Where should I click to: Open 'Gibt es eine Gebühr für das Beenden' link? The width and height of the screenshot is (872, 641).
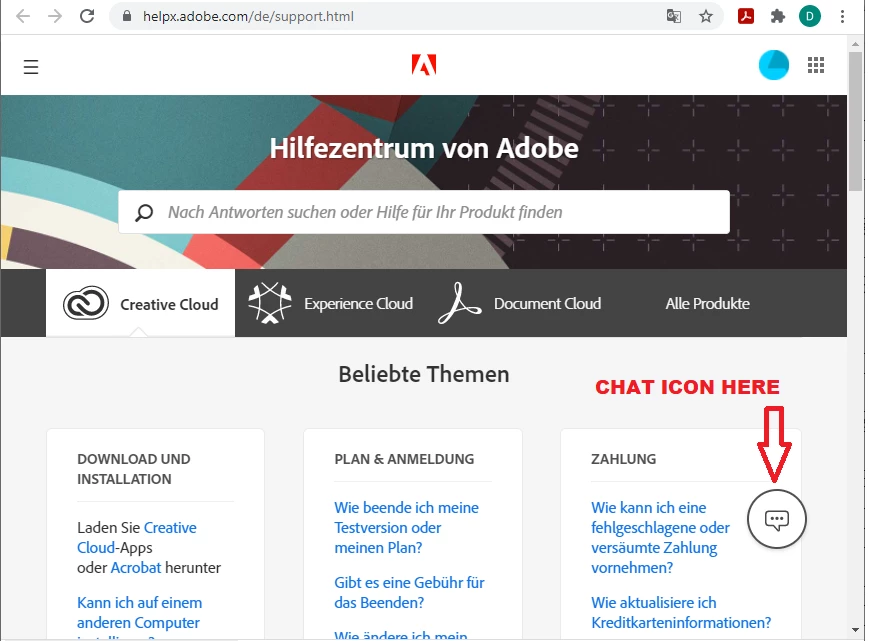point(409,593)
